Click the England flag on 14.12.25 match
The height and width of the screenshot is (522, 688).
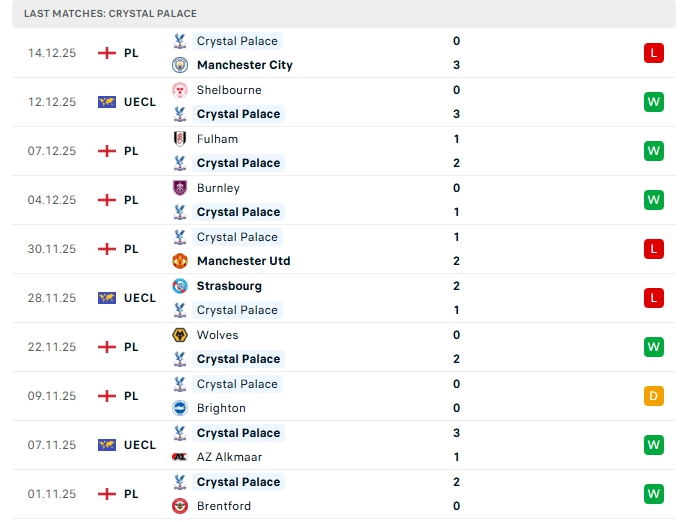[107, 53]
